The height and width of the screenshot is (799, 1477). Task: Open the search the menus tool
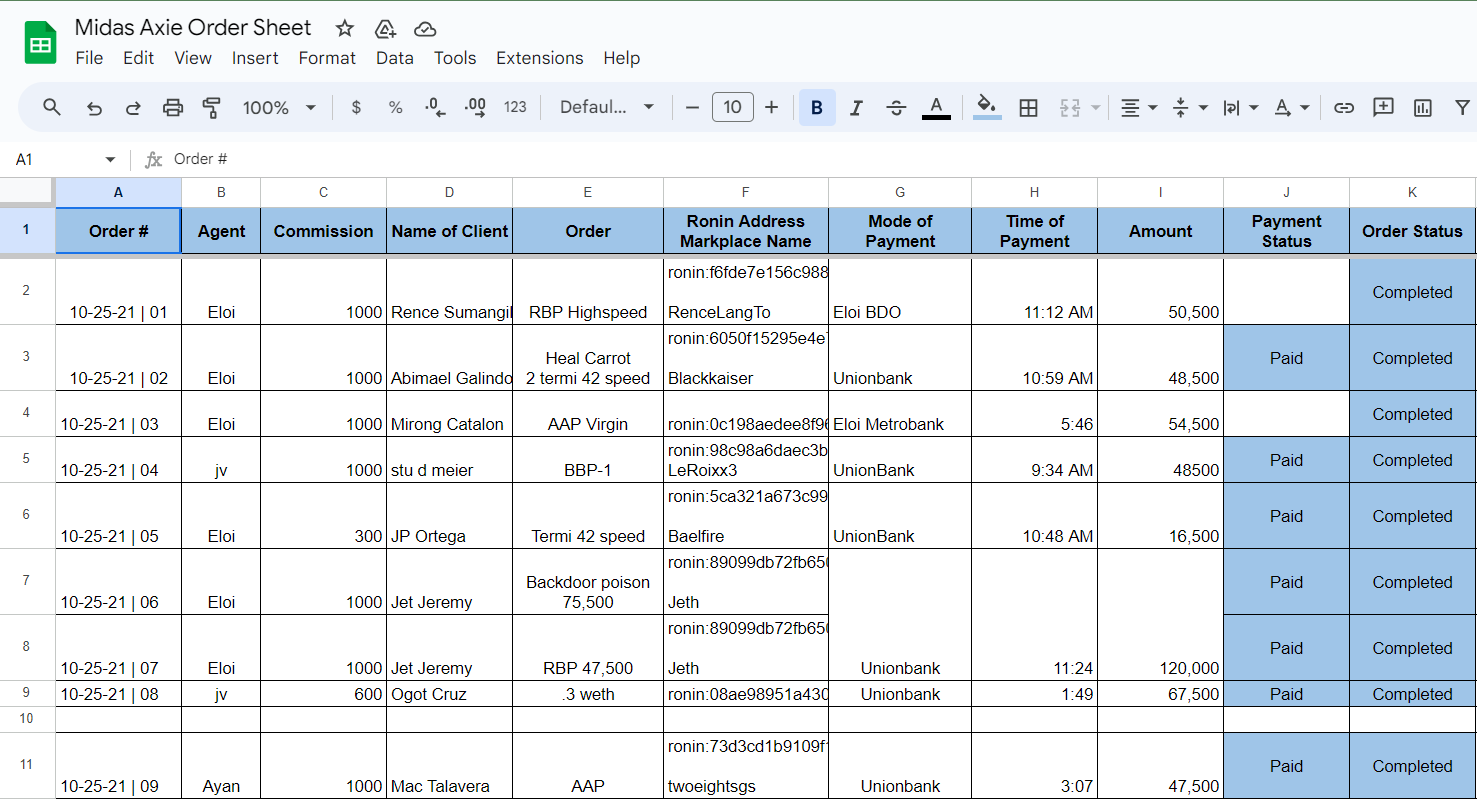pos(52,107)
